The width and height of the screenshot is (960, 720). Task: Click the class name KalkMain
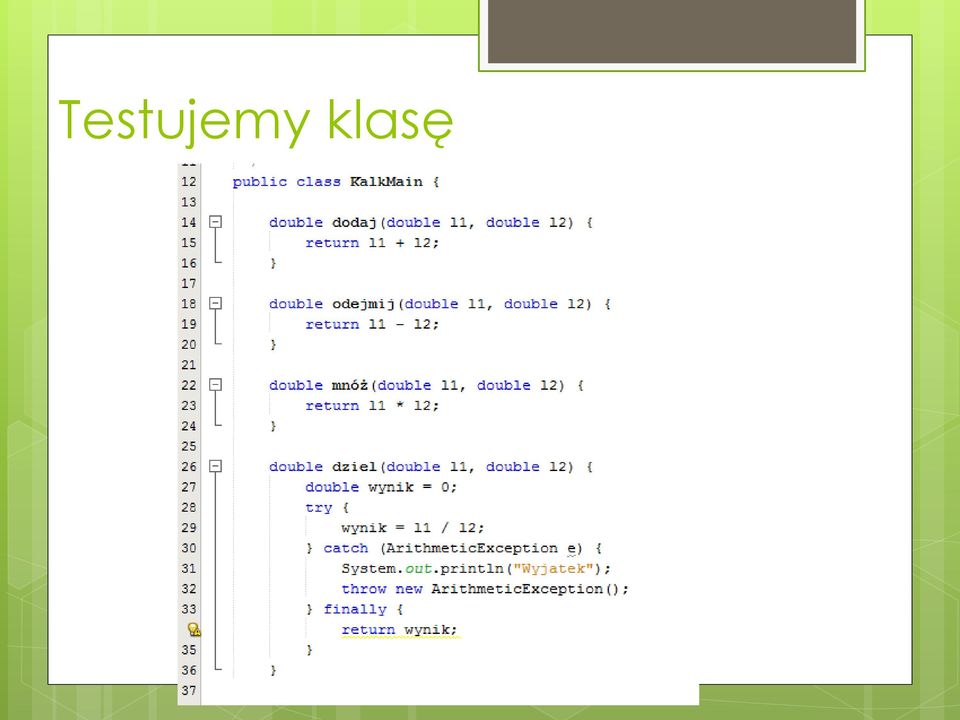[x=386, y=182]
